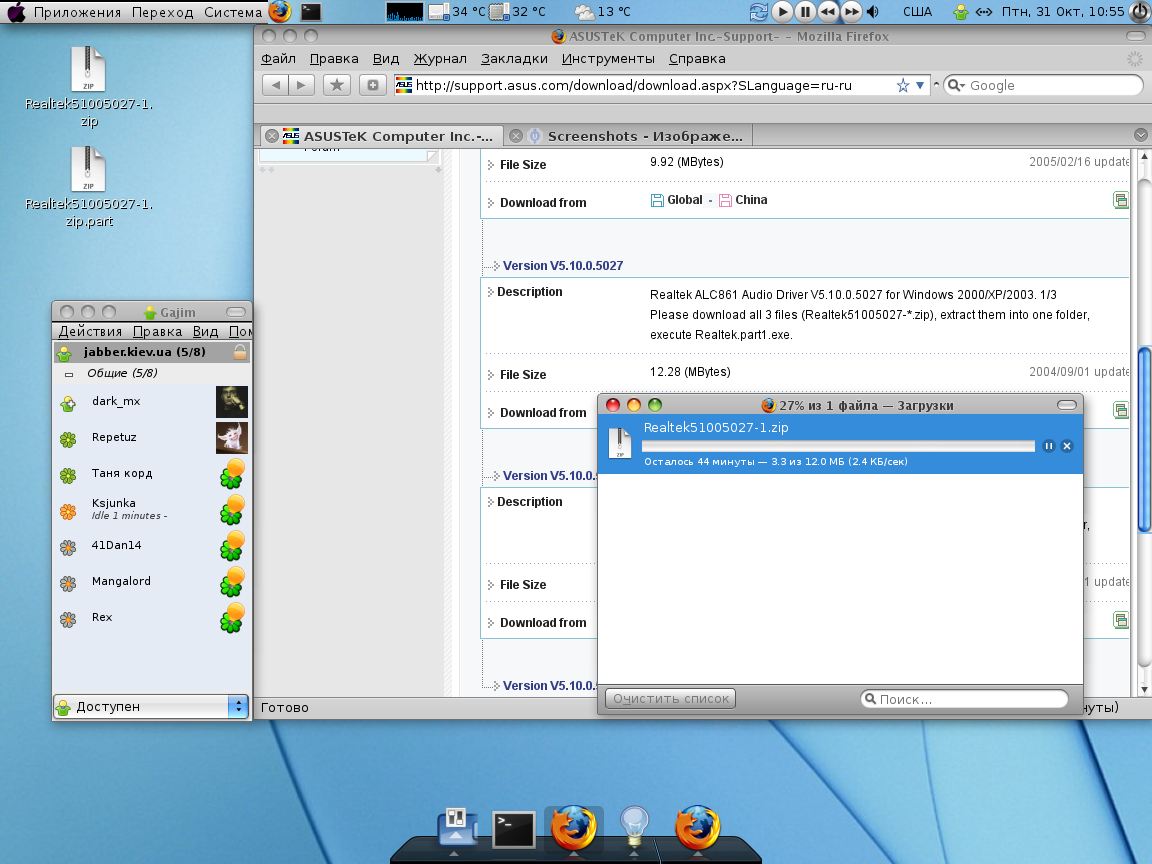
Task: Open Firefox Инструменты menu
Action: pos(608,59)
